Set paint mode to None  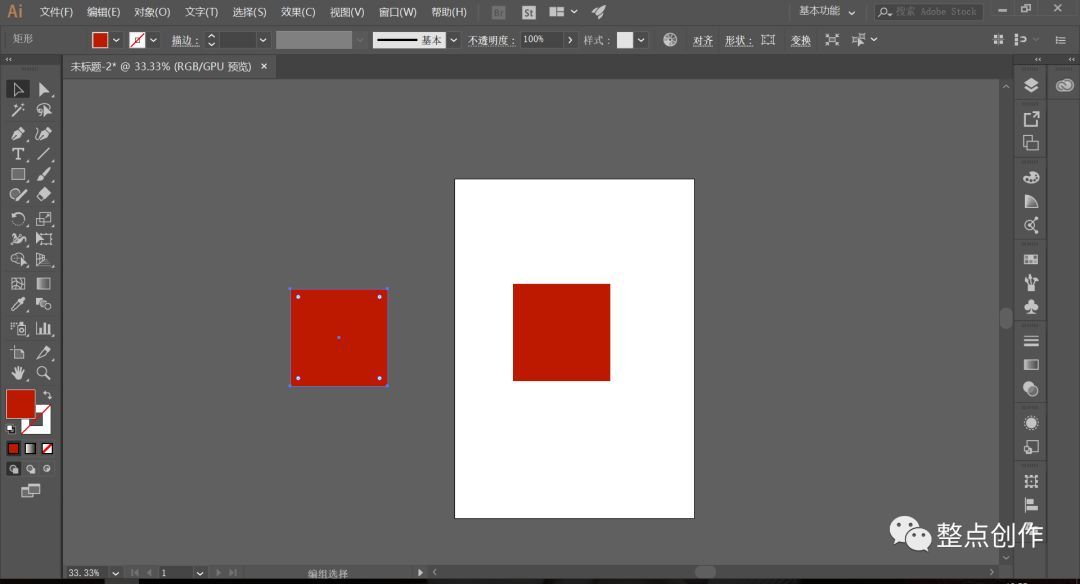pyautogui.click(x=48, y=449)
